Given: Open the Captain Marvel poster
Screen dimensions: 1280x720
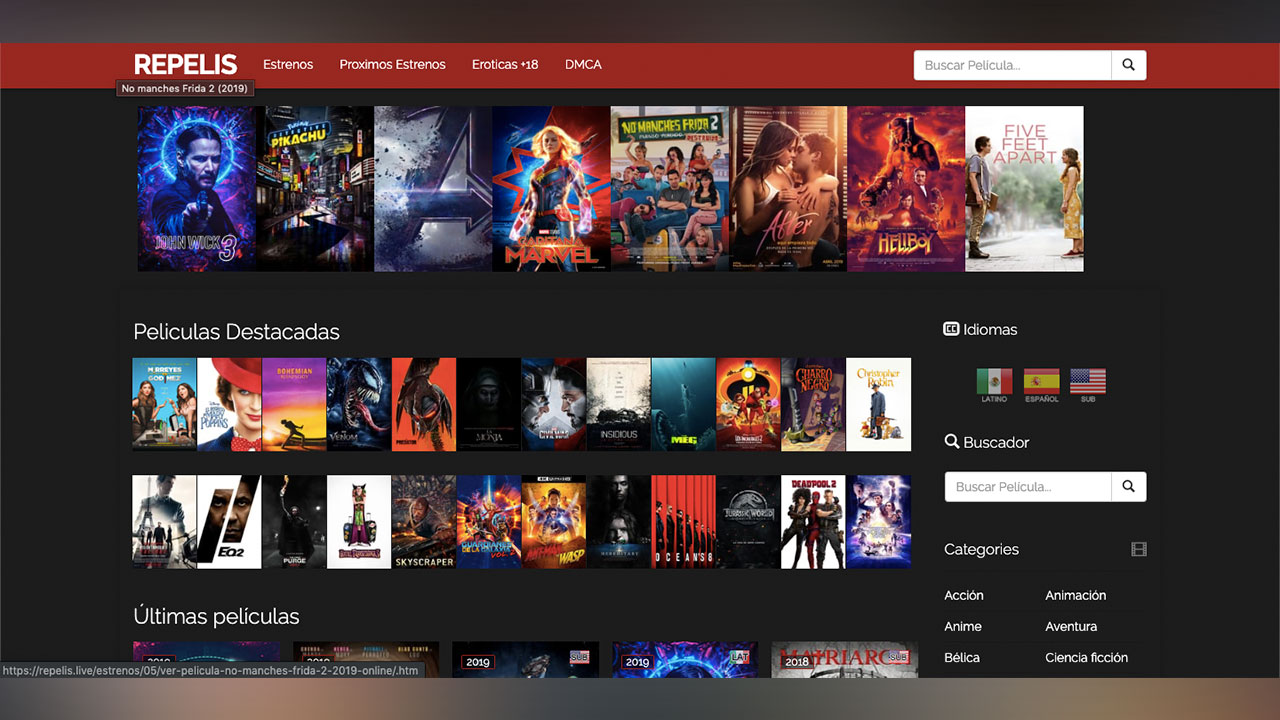Looking at the screenshot, I should [551, 189].
